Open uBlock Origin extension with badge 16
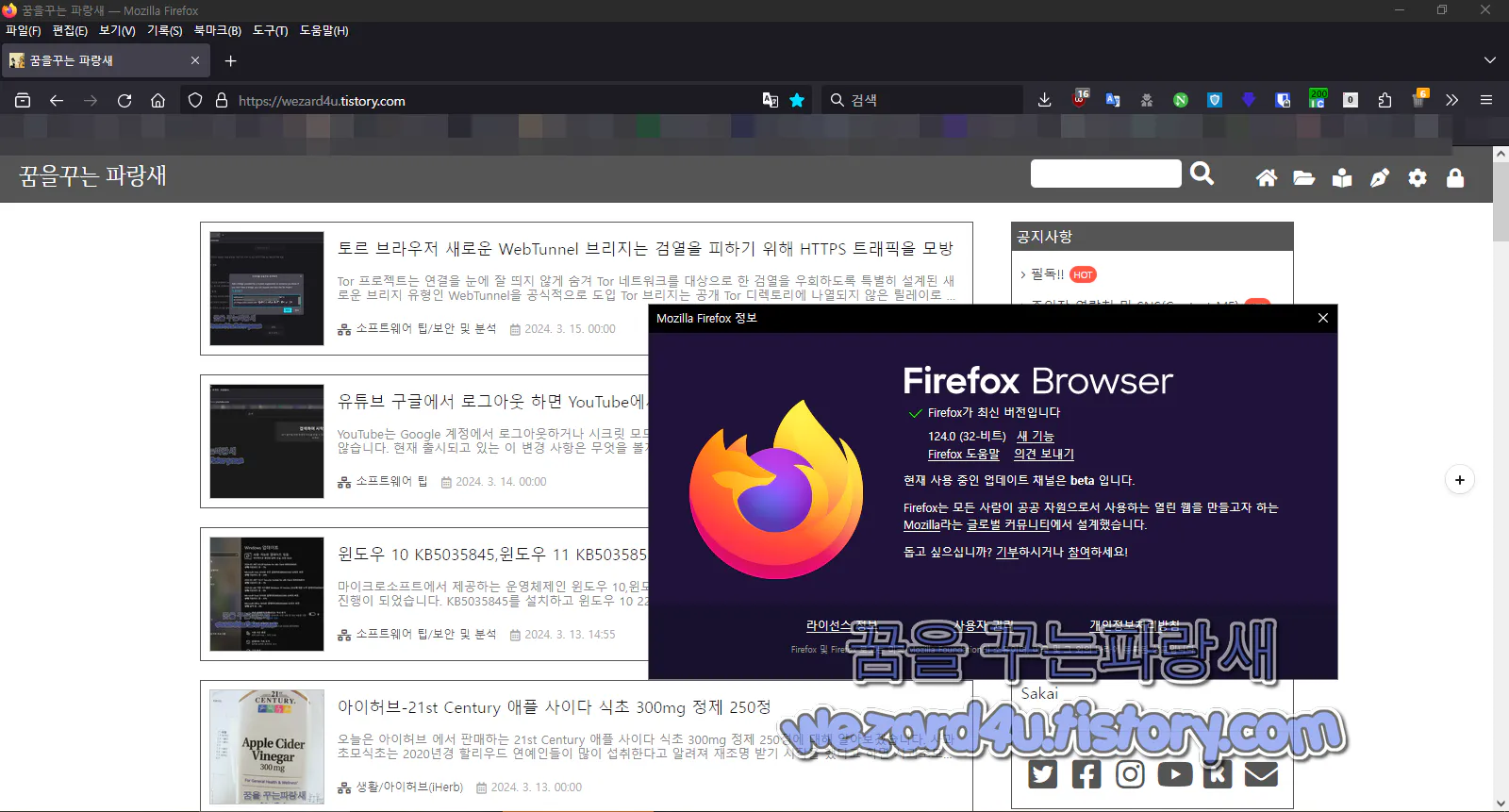This screenshot has height=812, width=1509. click(1080, 99)
